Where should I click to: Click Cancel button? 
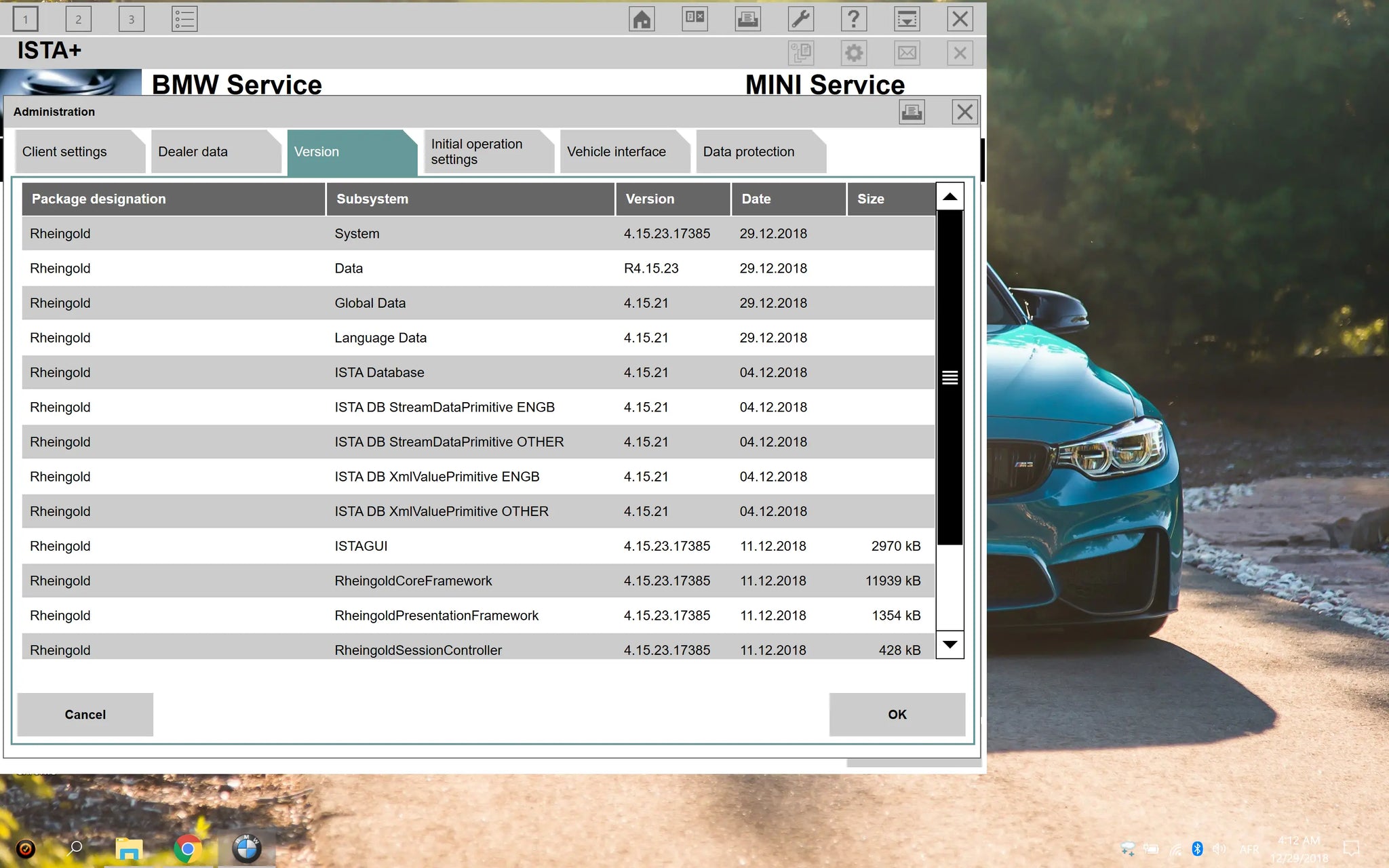coord(85,715)
